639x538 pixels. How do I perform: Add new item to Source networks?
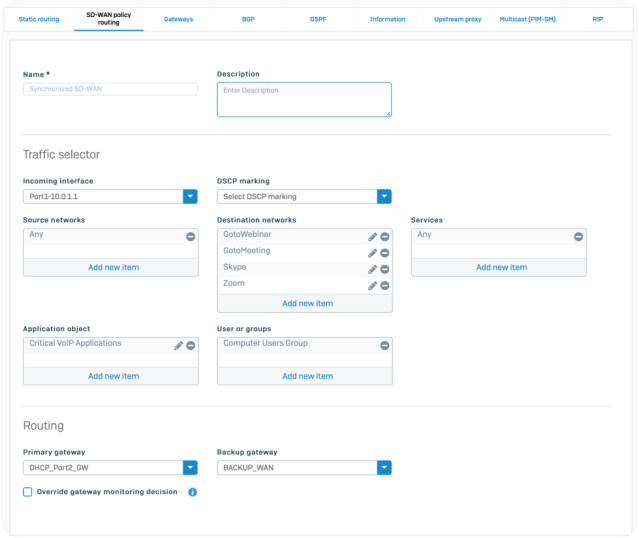(x=113, y=267)
